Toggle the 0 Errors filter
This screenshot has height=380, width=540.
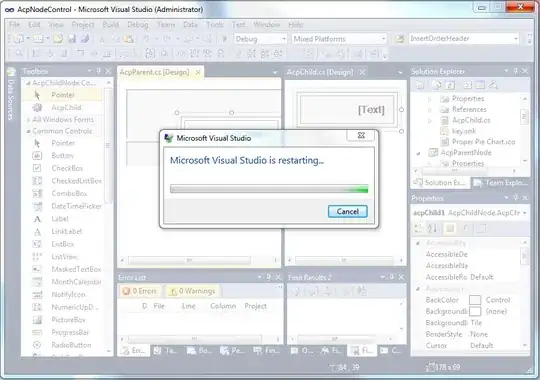coord(140,291)
